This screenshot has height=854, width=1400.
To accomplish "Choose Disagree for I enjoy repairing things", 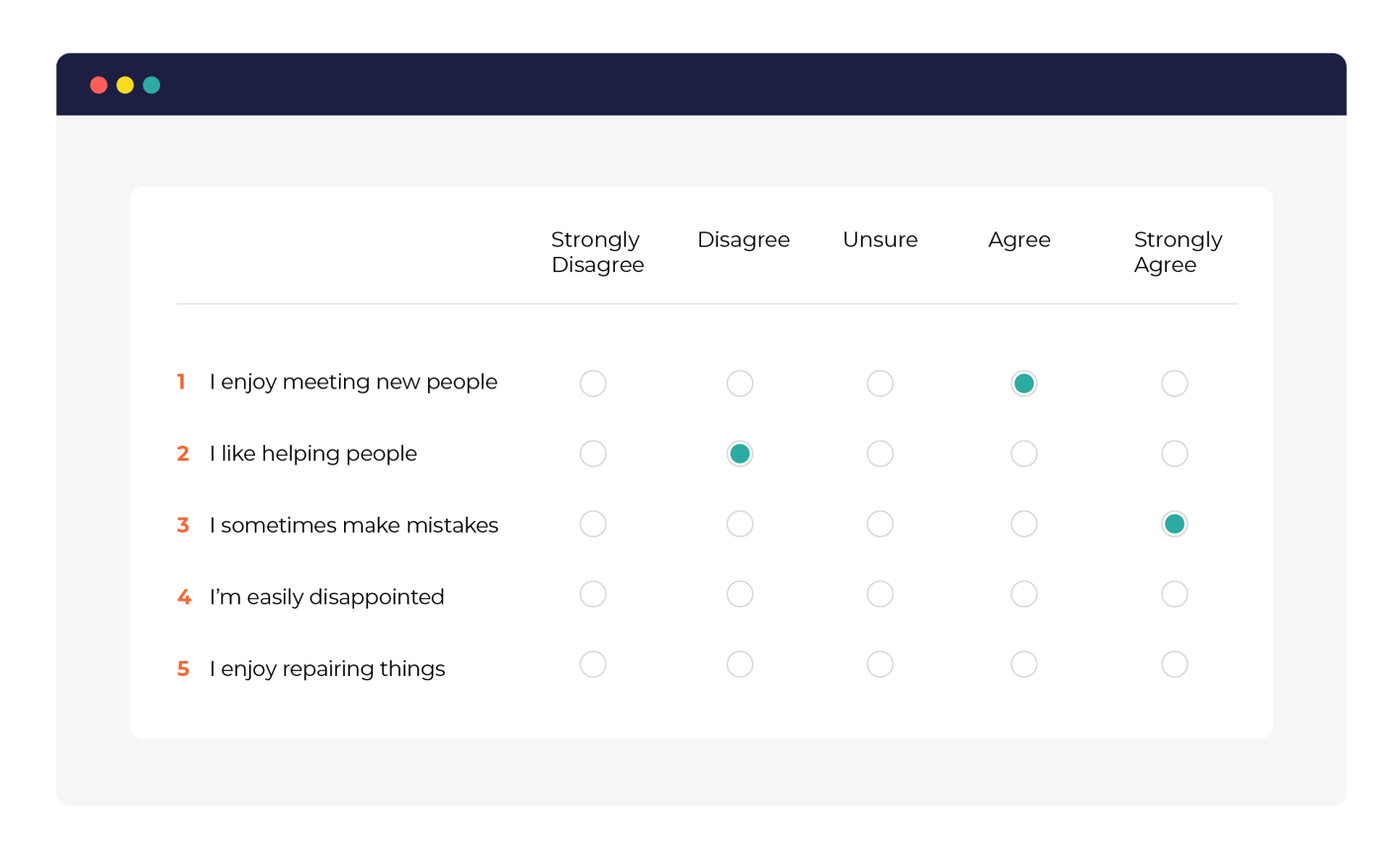I will tap(740, 664).
